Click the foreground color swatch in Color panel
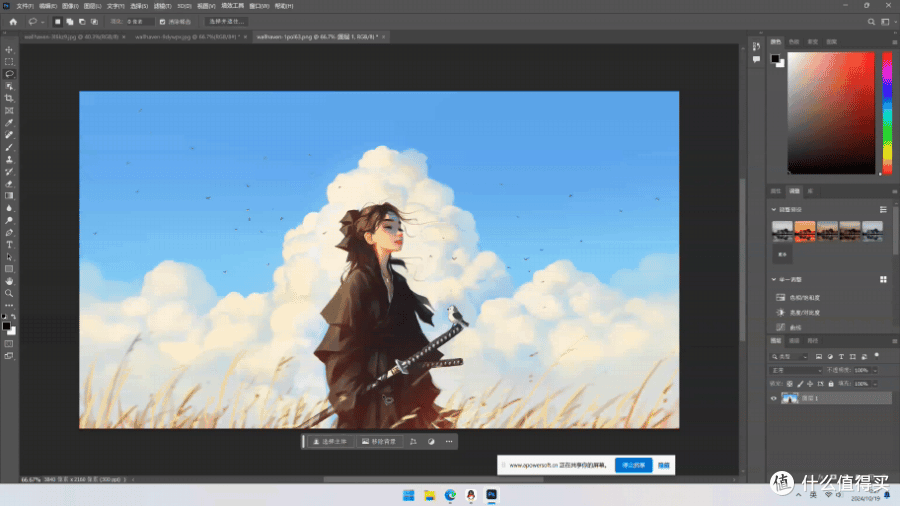Screen dimensions: 900x506 (775, 59)
